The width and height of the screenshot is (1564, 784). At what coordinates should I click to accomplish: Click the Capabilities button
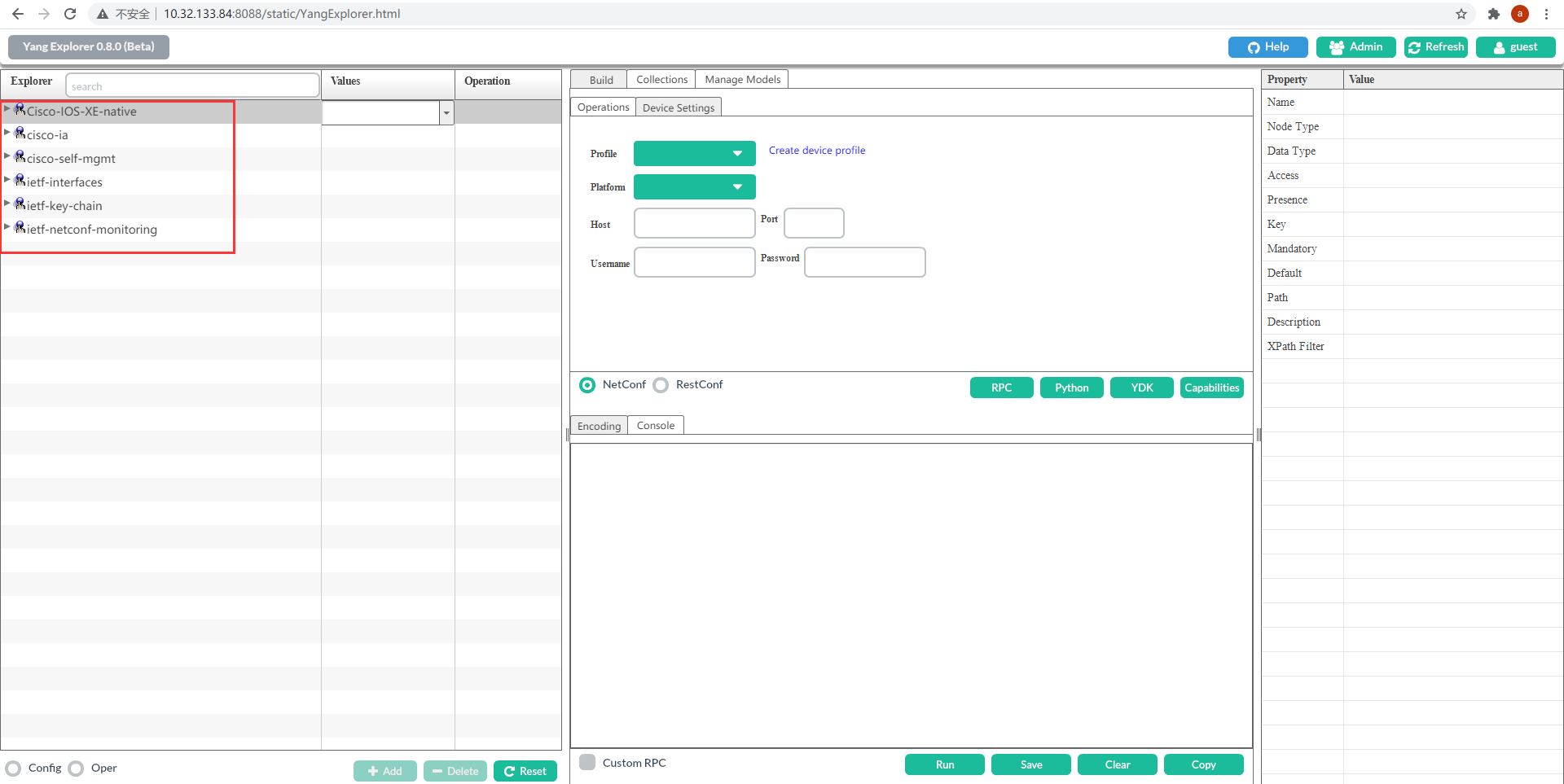coord(1211,388)
